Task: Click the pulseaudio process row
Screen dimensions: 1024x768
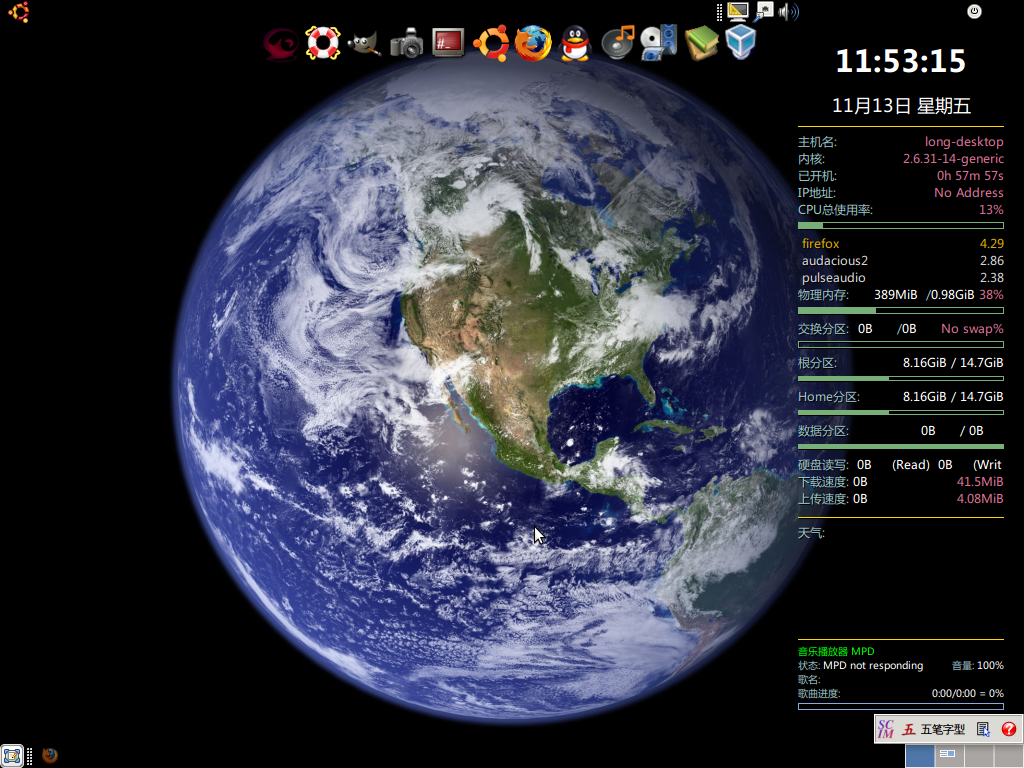Action: point(903,278)
